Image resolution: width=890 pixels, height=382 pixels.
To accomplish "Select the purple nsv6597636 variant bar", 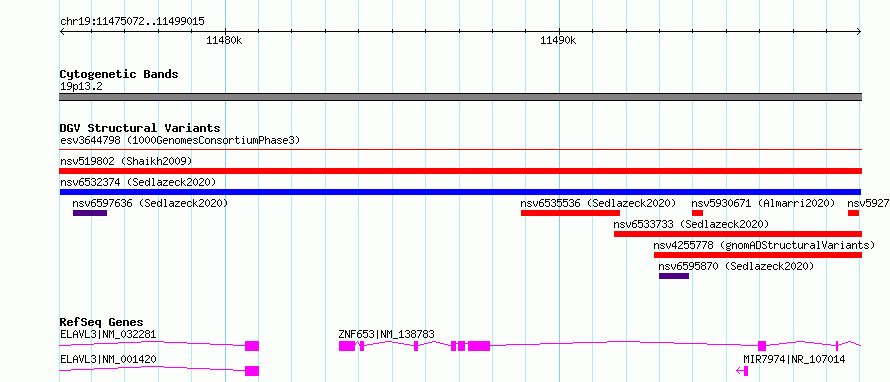I will click(90, 213).
